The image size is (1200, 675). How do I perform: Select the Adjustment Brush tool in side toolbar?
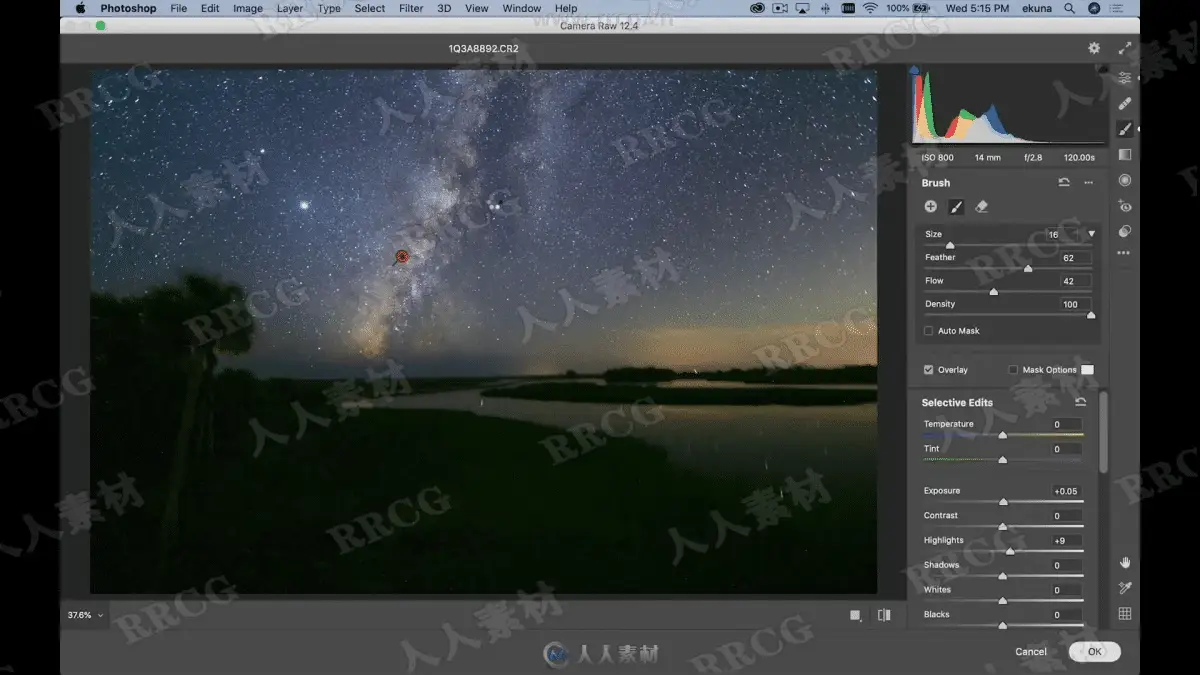point(1125,129)
